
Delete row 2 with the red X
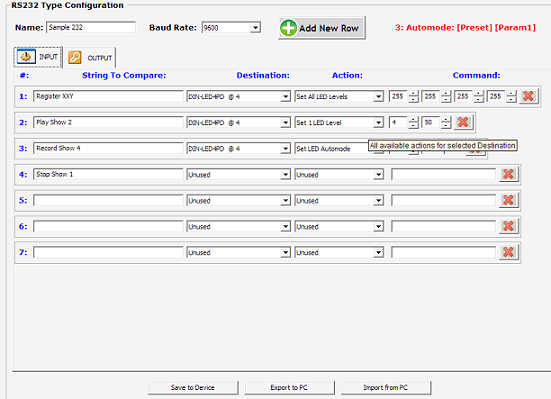[463, 122]
